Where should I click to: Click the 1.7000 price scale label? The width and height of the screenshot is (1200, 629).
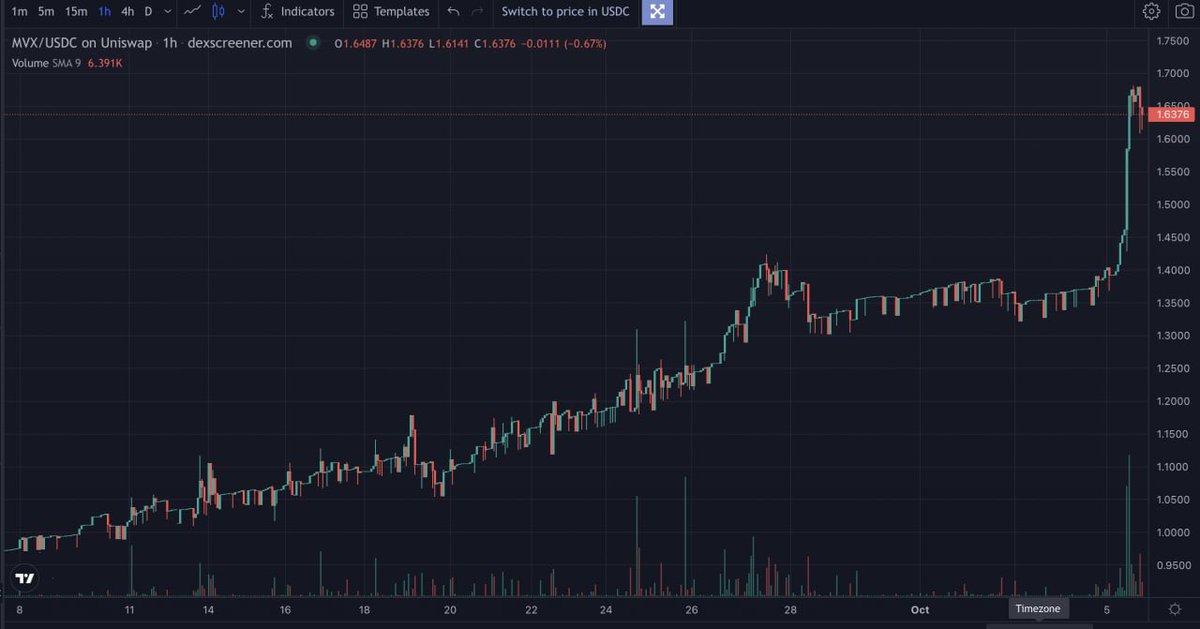click(x=1173, y=73)
